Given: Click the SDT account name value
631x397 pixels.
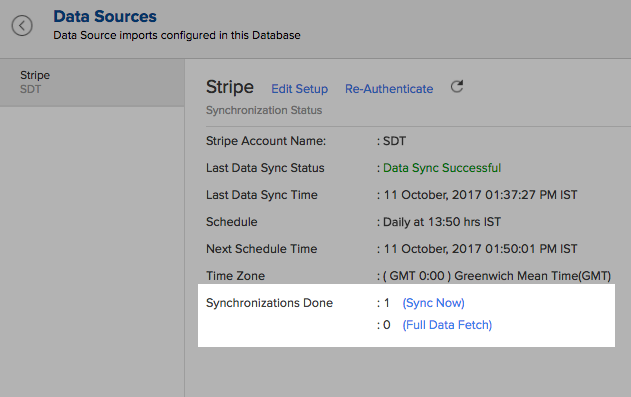Looking at the screenshot, I should [x=394, y=141].
